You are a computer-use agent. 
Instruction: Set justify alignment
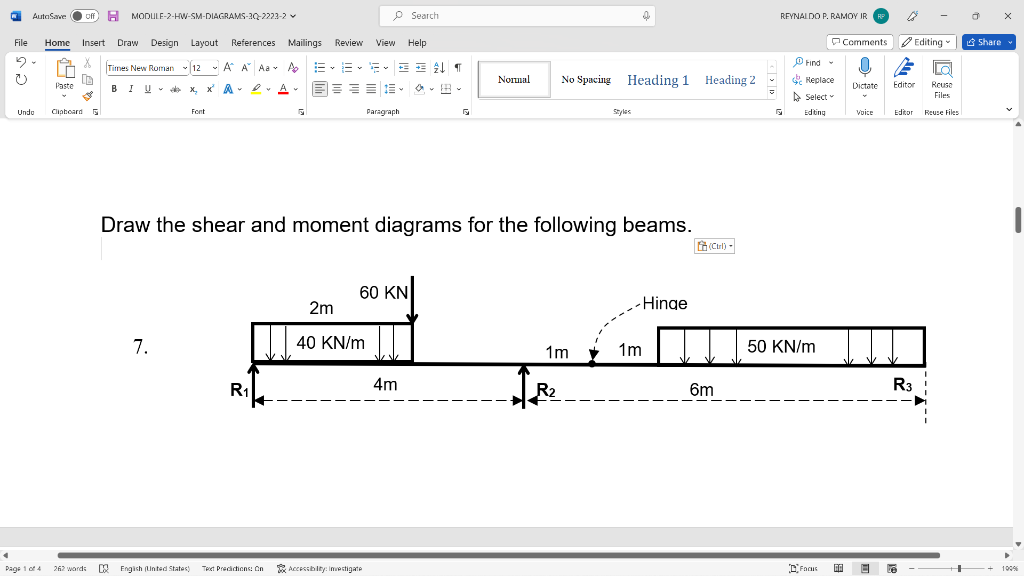[371, 89]
